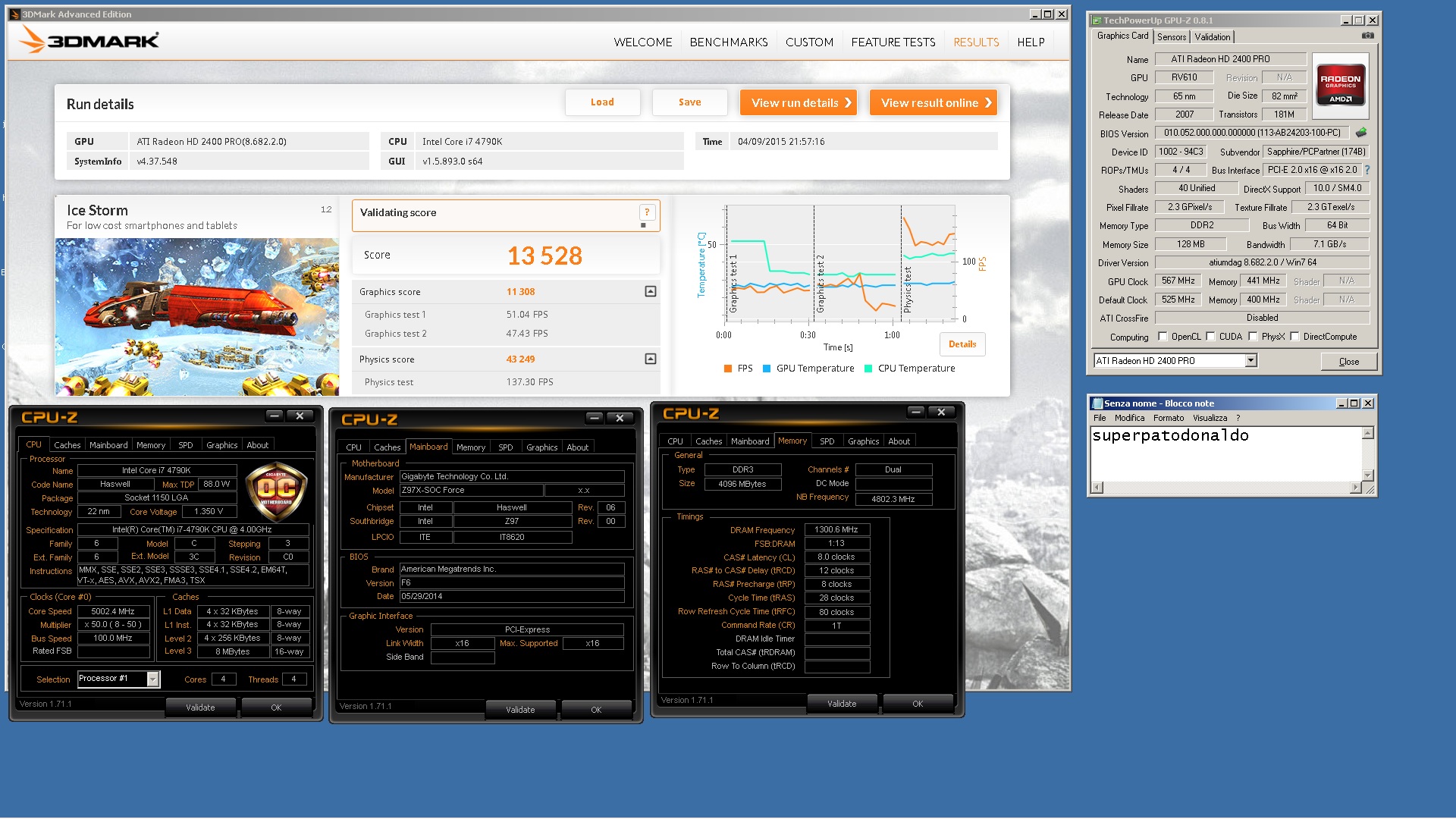Click the green CPU Temperature legend swatch

(868, 369)
